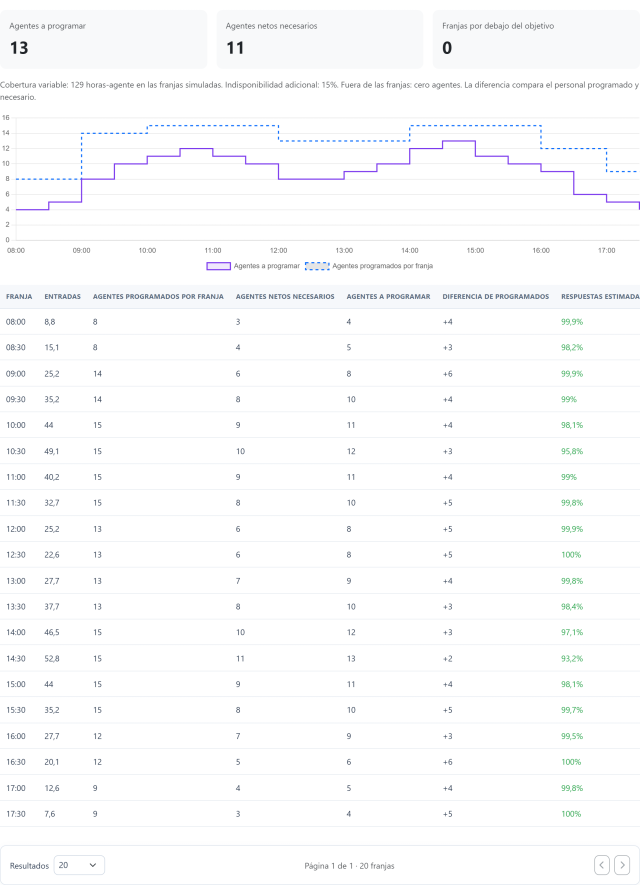The width and height of the screenshot is (640, 885).
Task: Click the 46,5 entradas value
Action: click(x=52, y=632)
